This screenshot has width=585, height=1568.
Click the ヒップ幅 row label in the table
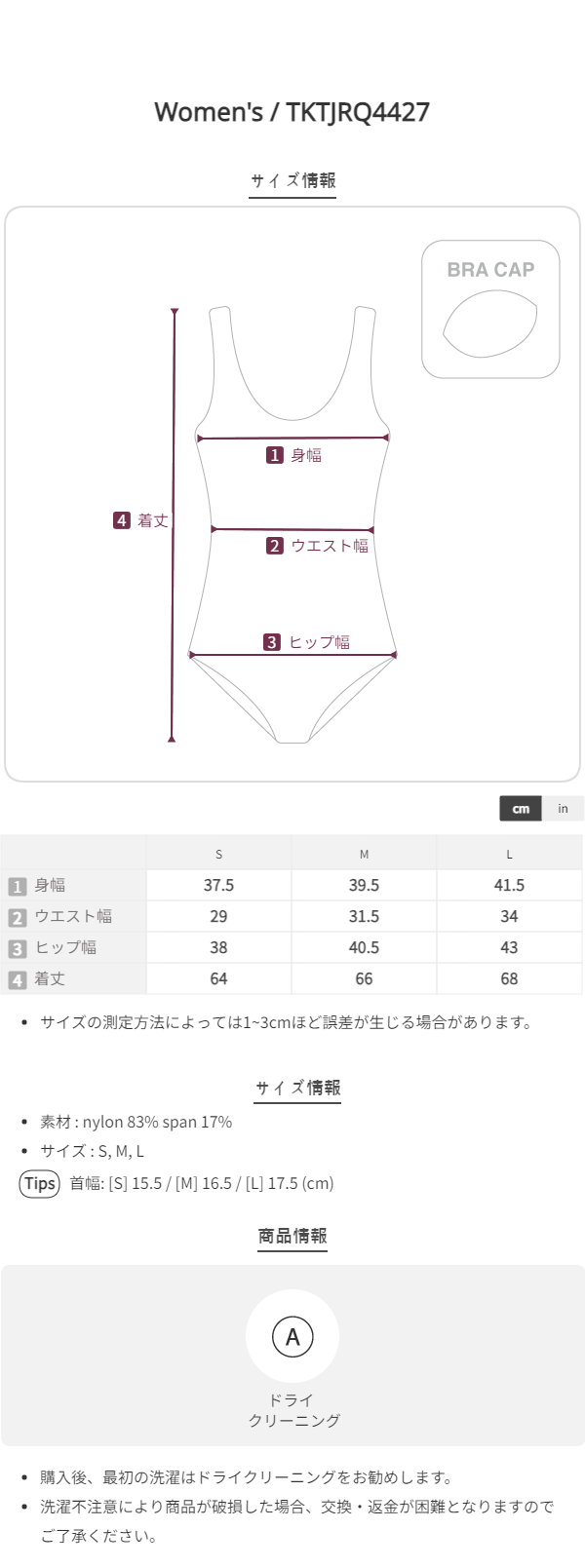tap(65, 948)
